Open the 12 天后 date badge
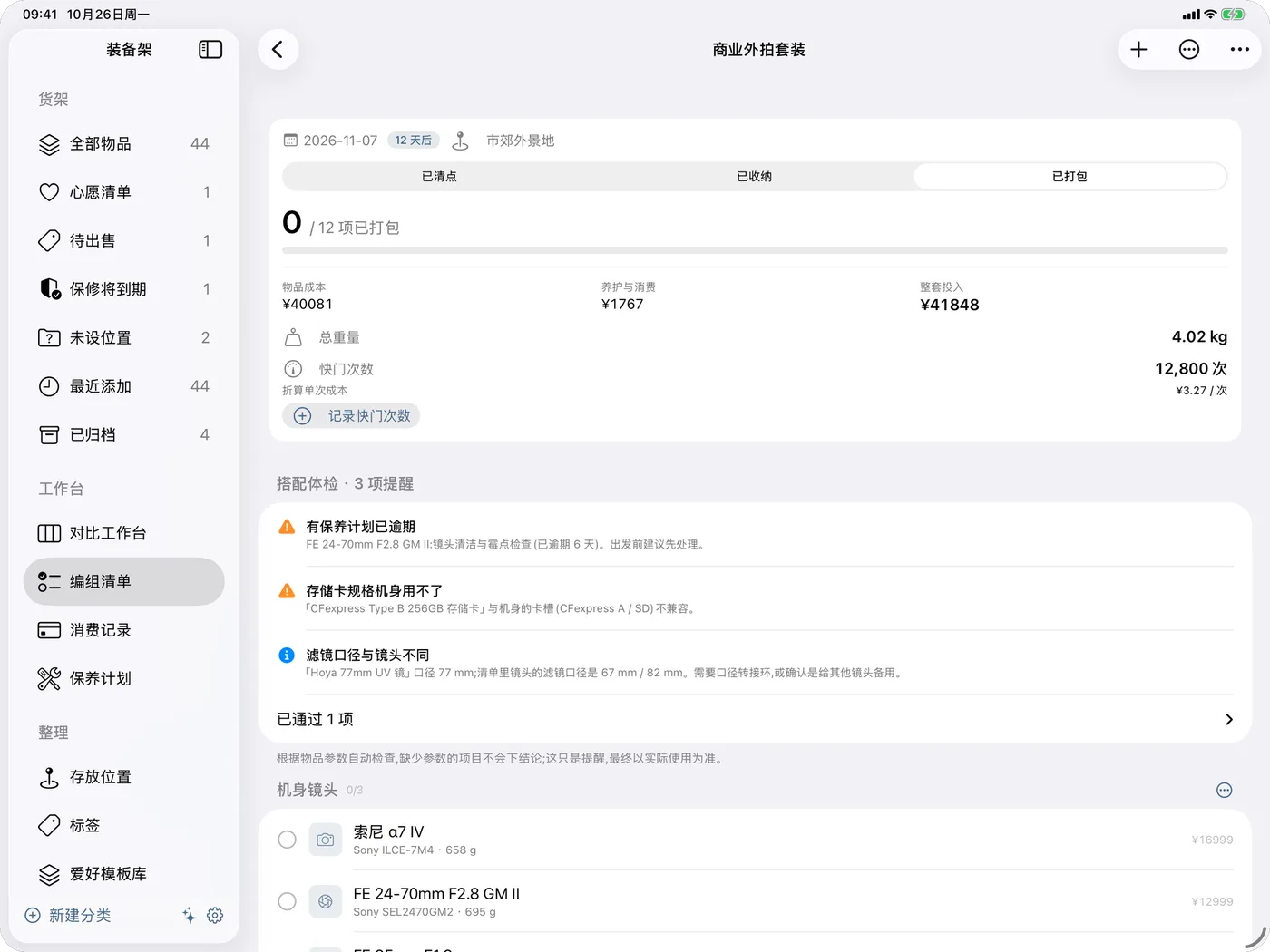 tap(414, 141)
